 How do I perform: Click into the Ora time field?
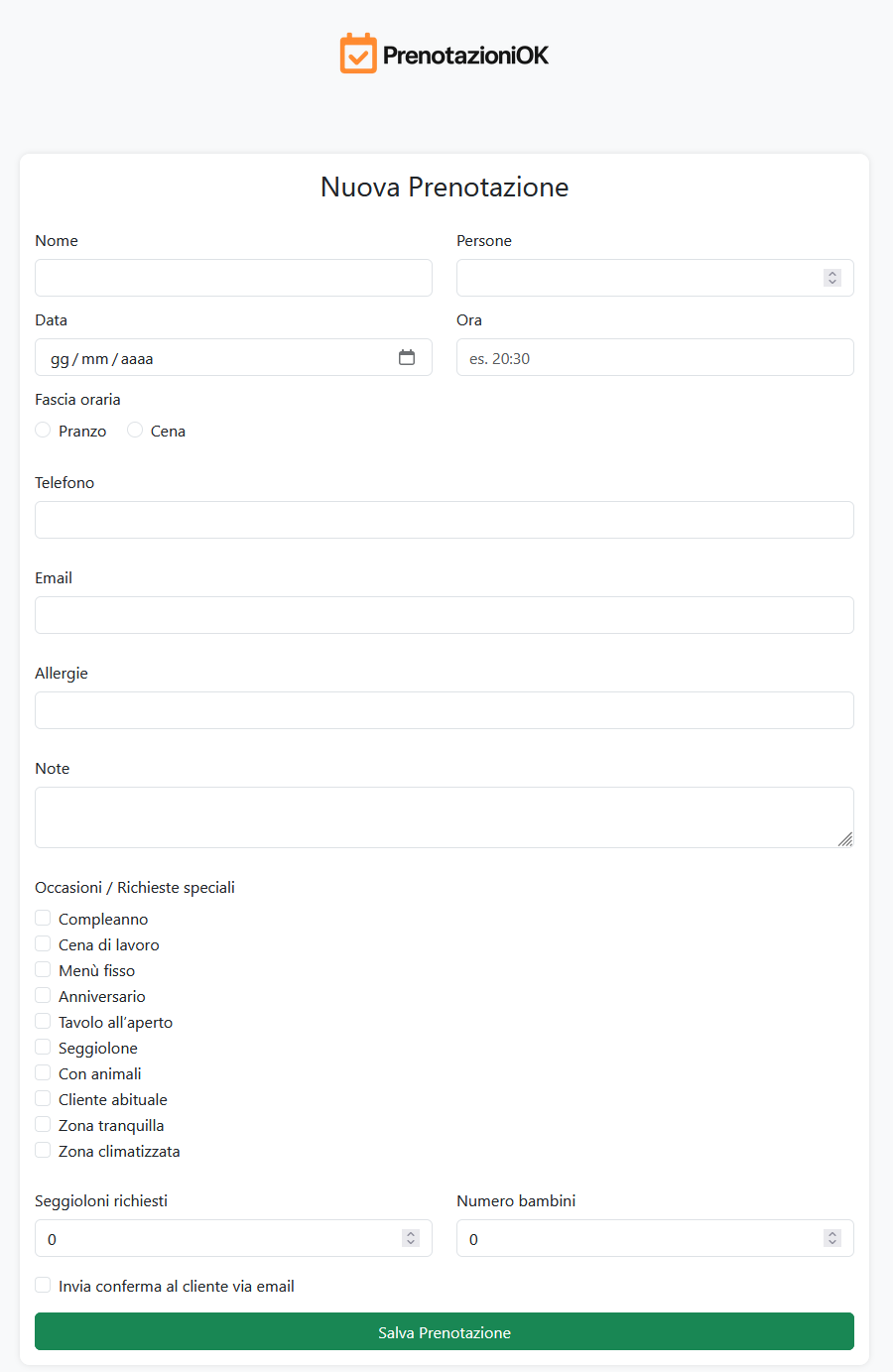[655, 357]
